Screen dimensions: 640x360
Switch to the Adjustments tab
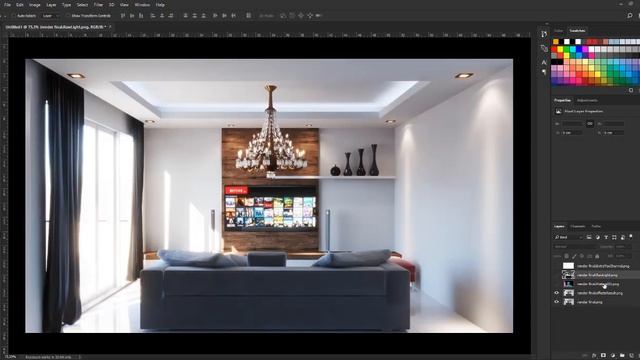(587, 100)
